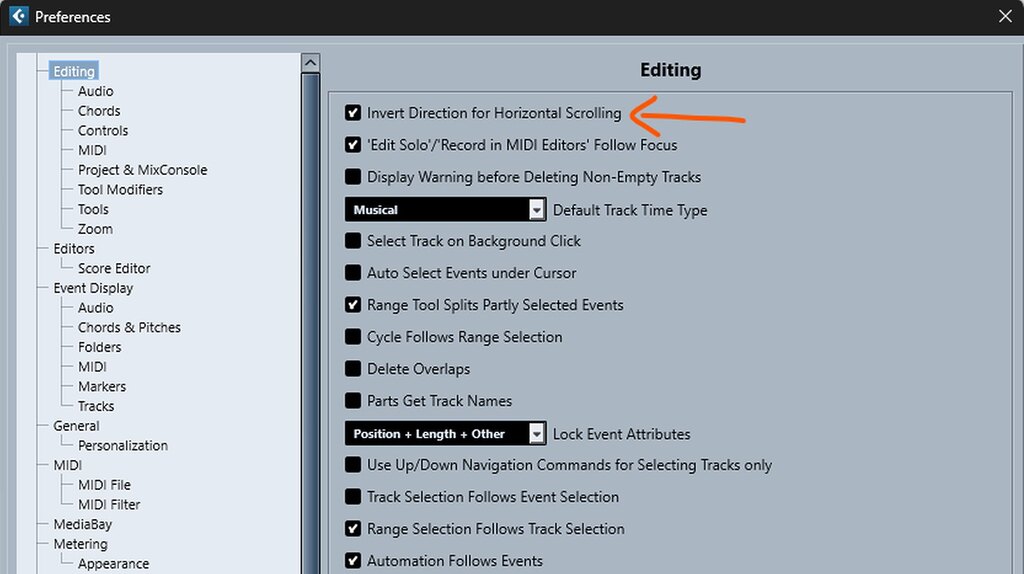Go to the Personalization settings page
This screenshot has width=1024, height=574.
point(122,445)
